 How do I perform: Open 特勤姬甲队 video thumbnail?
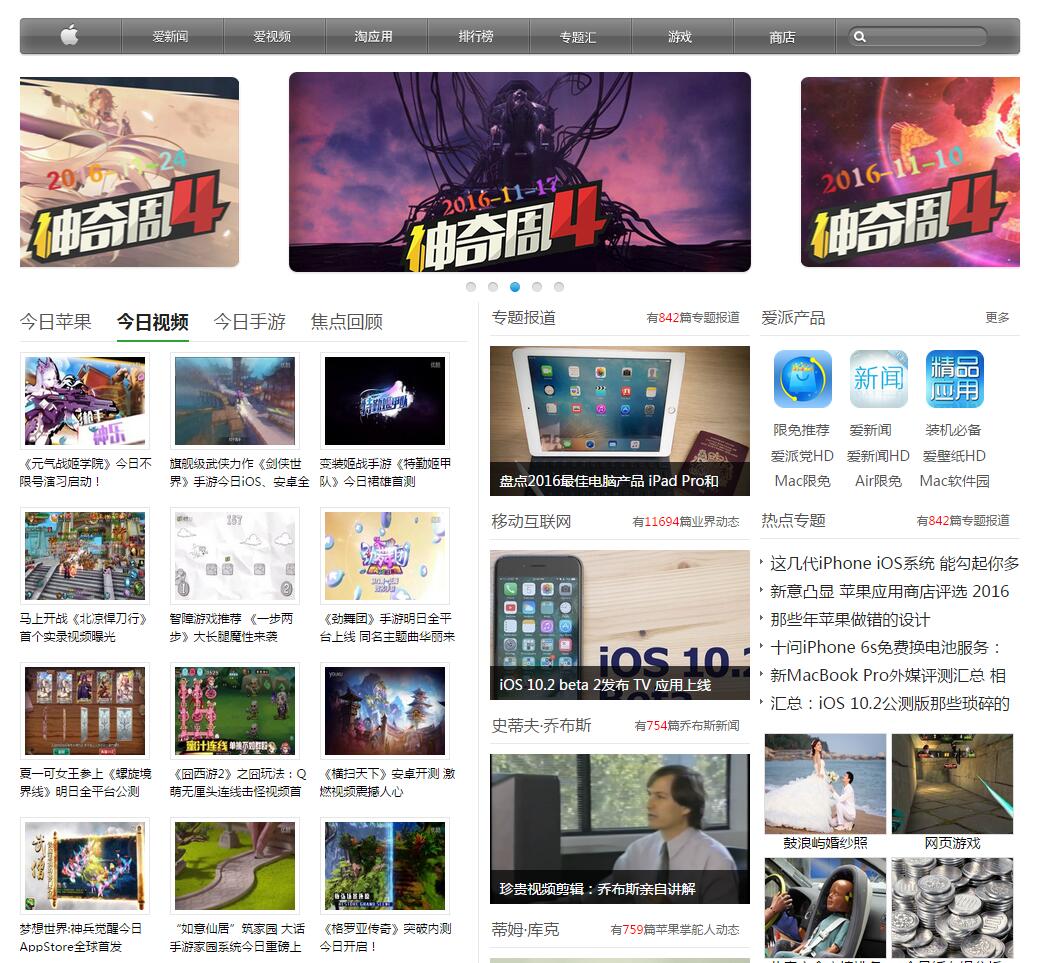point(385,401)
